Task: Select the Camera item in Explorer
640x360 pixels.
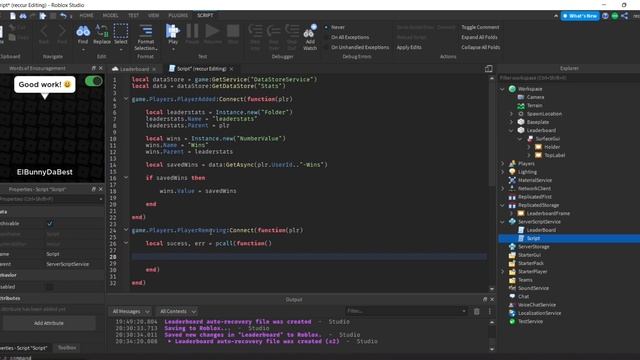Action: (535, 97)
